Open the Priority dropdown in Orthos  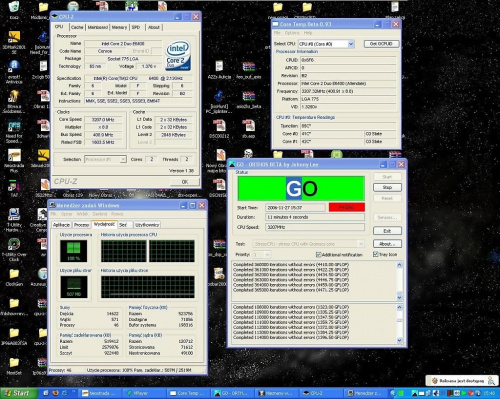point(267,255)
